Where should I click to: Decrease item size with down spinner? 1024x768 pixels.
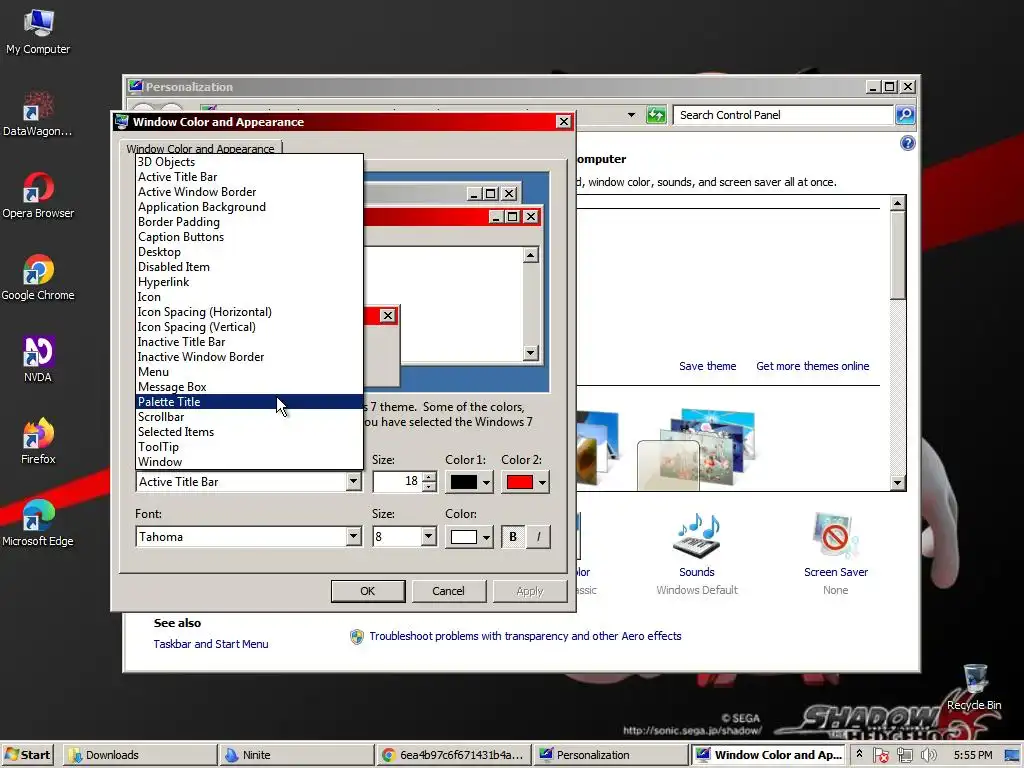[429, 487]
